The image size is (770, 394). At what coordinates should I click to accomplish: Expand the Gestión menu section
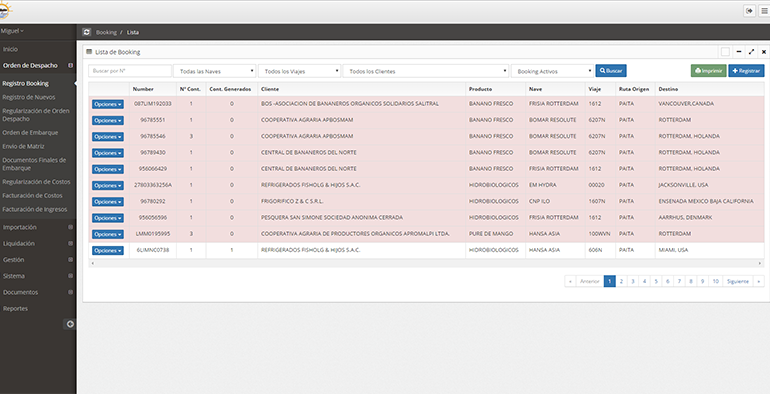pyautogui.click(x=37, y=259)
